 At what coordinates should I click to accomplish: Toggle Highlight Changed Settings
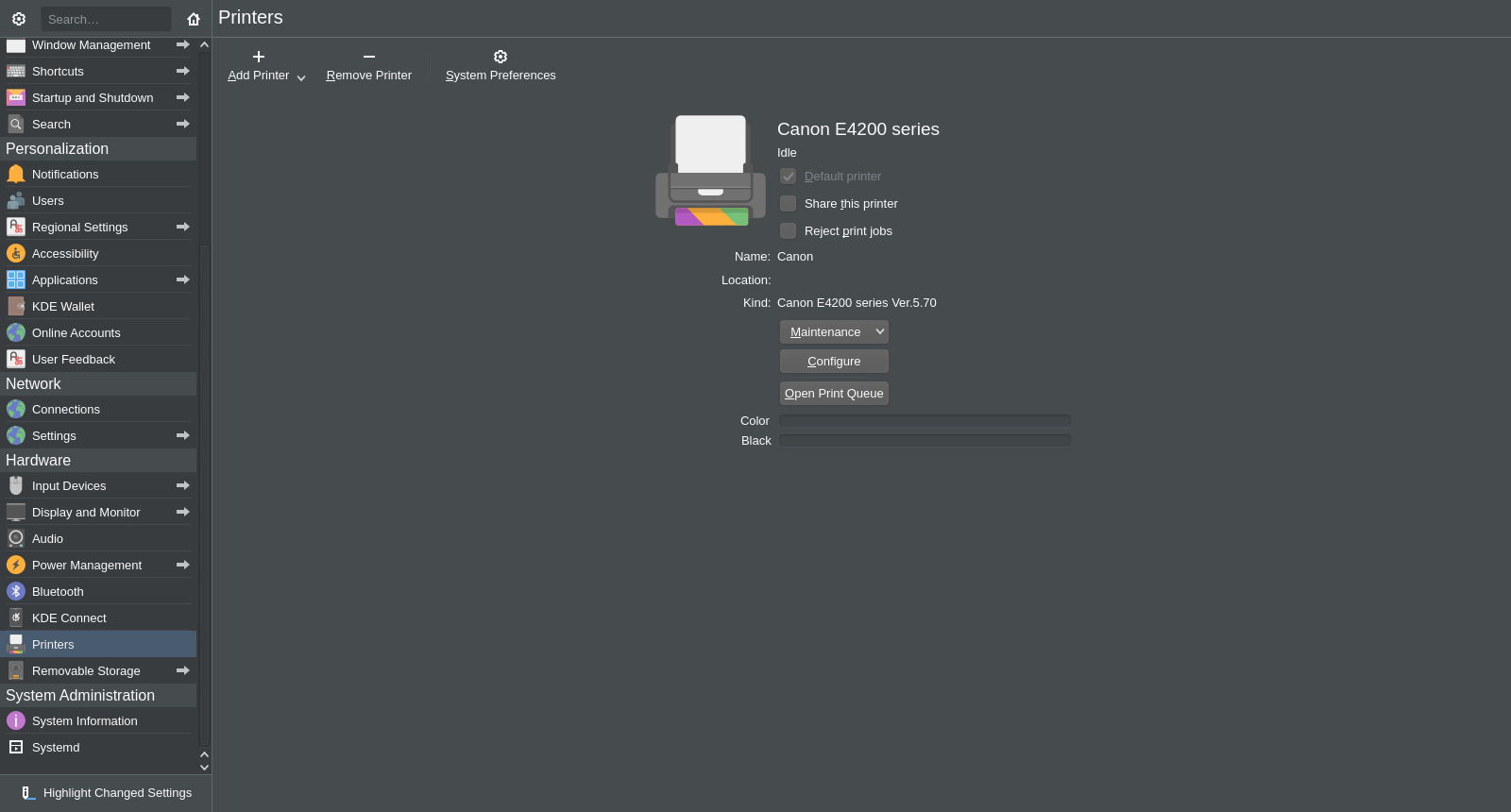(106, 793)
